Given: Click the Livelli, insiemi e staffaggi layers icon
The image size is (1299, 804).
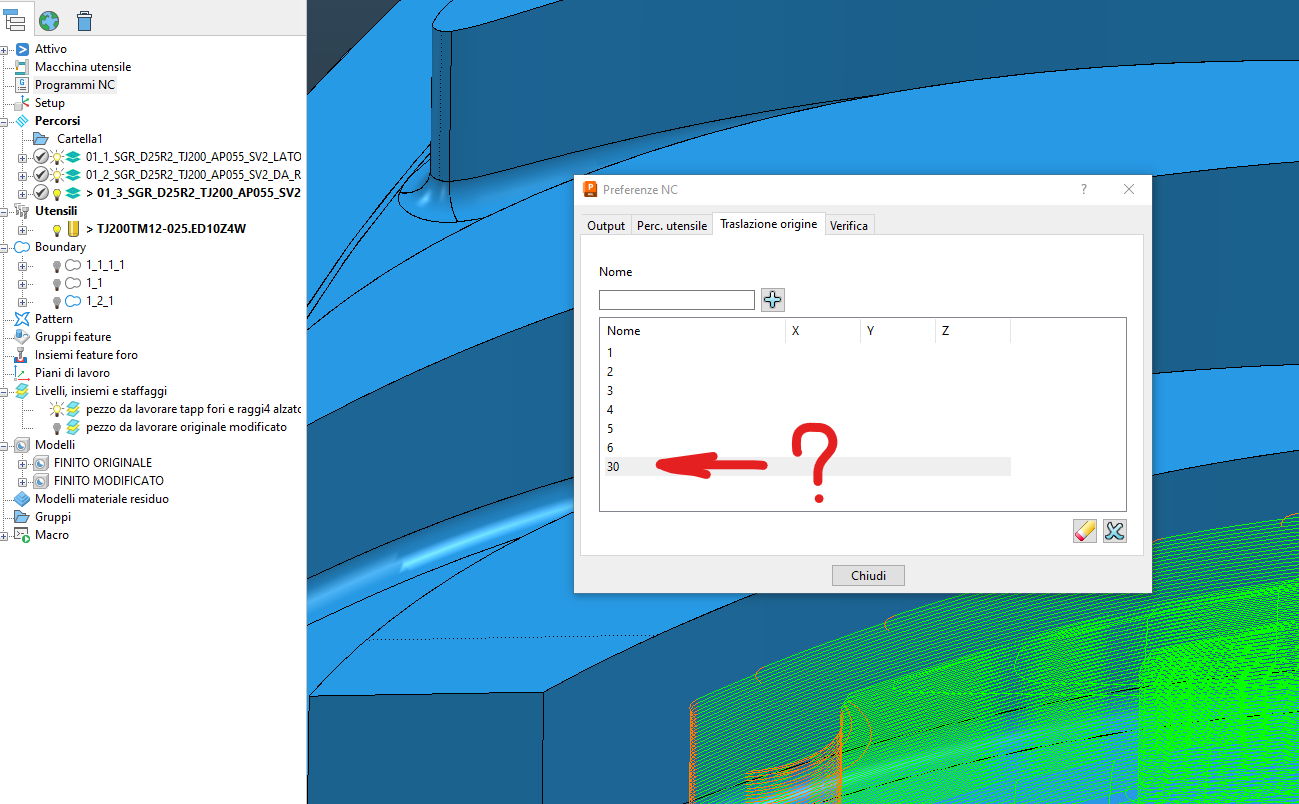Looking at the screenshot, I should tap(22, 391).
